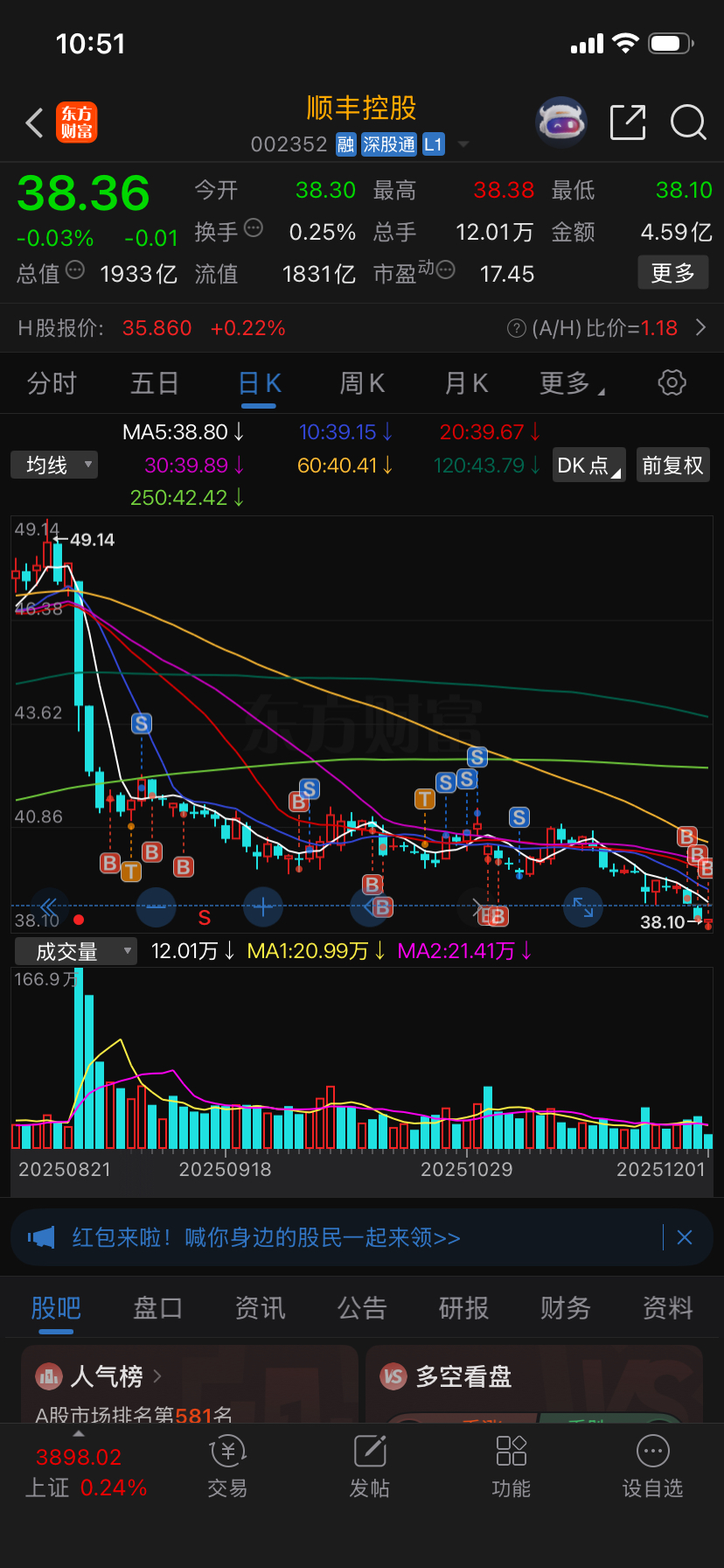This screenshot has width=724, height=1568.
Task: Open the search magnifier icon
Action: (x=688, y=122)
